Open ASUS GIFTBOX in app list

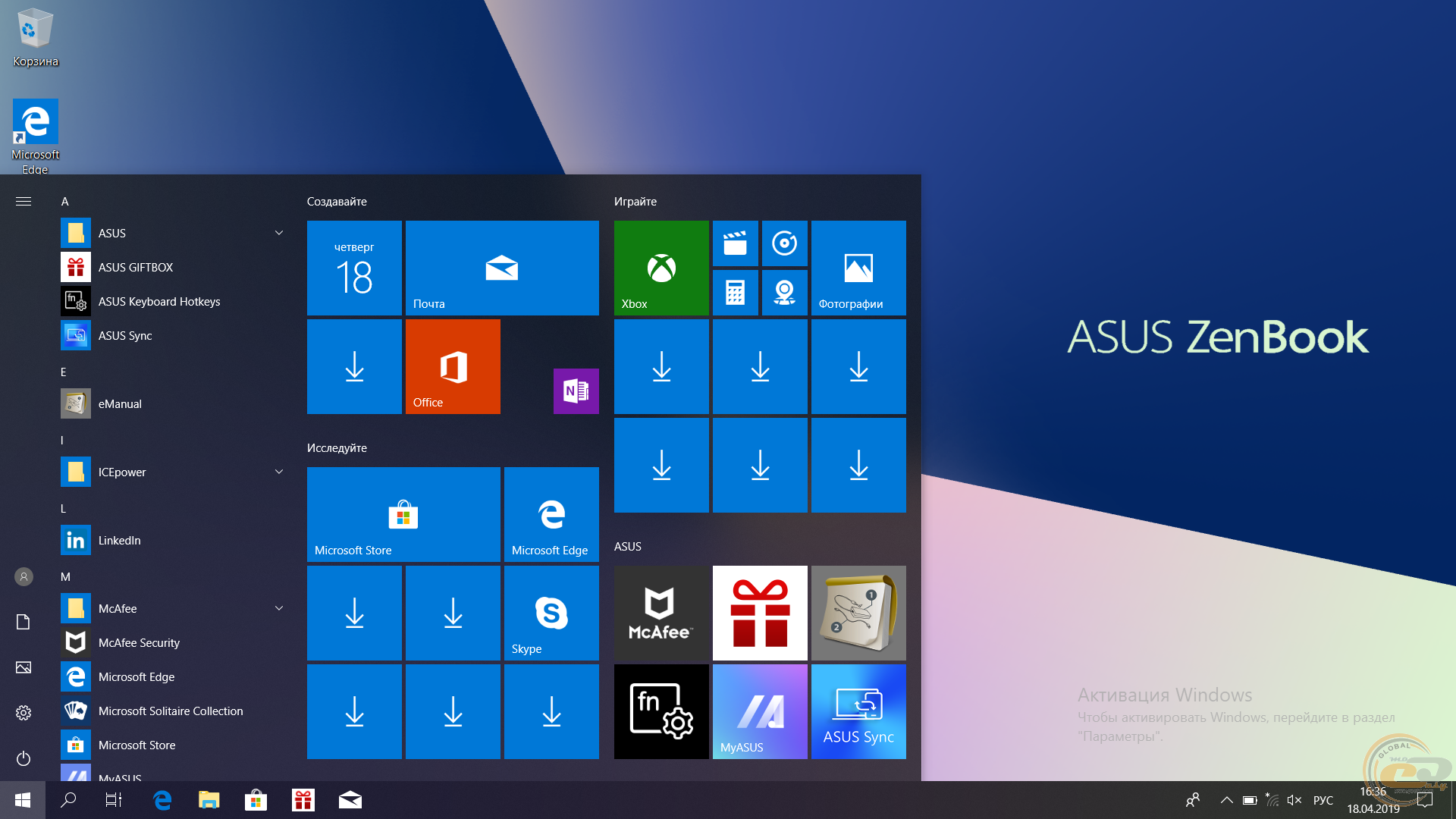click(174, 267)
